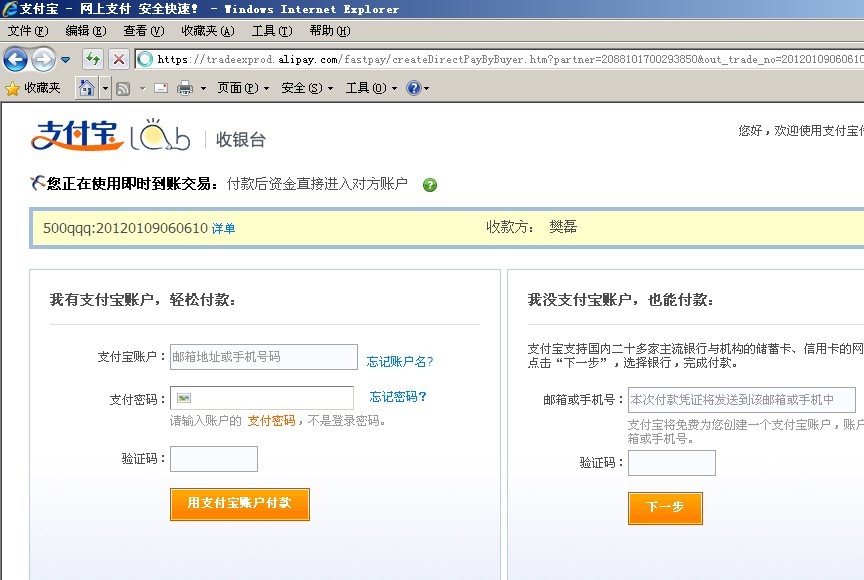The width and height of the screenshot is (864, 580).
Task: Click the 用支付宝账户付款 button
Action: (240, 504)
